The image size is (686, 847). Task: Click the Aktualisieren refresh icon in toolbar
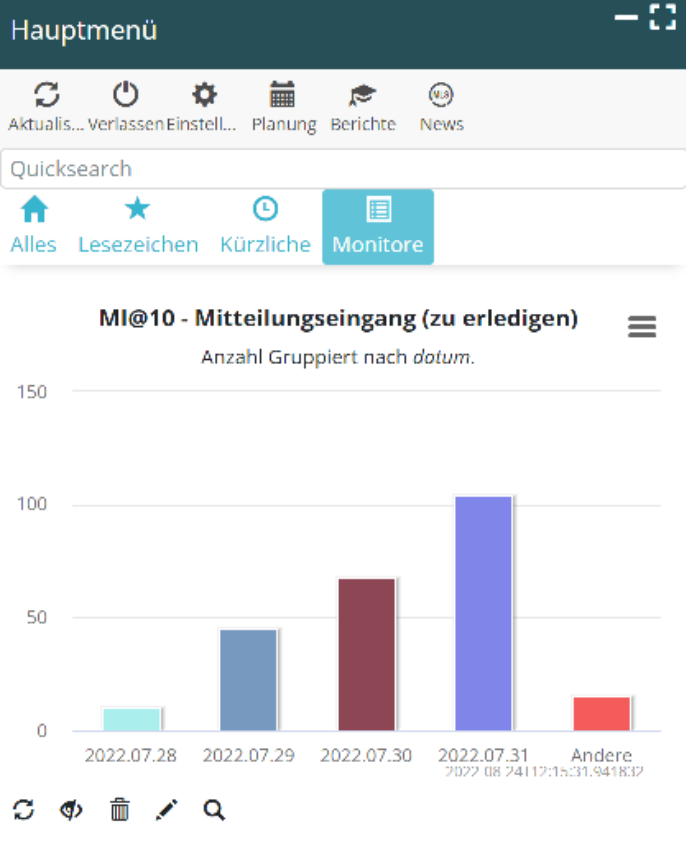pos(46,95)
